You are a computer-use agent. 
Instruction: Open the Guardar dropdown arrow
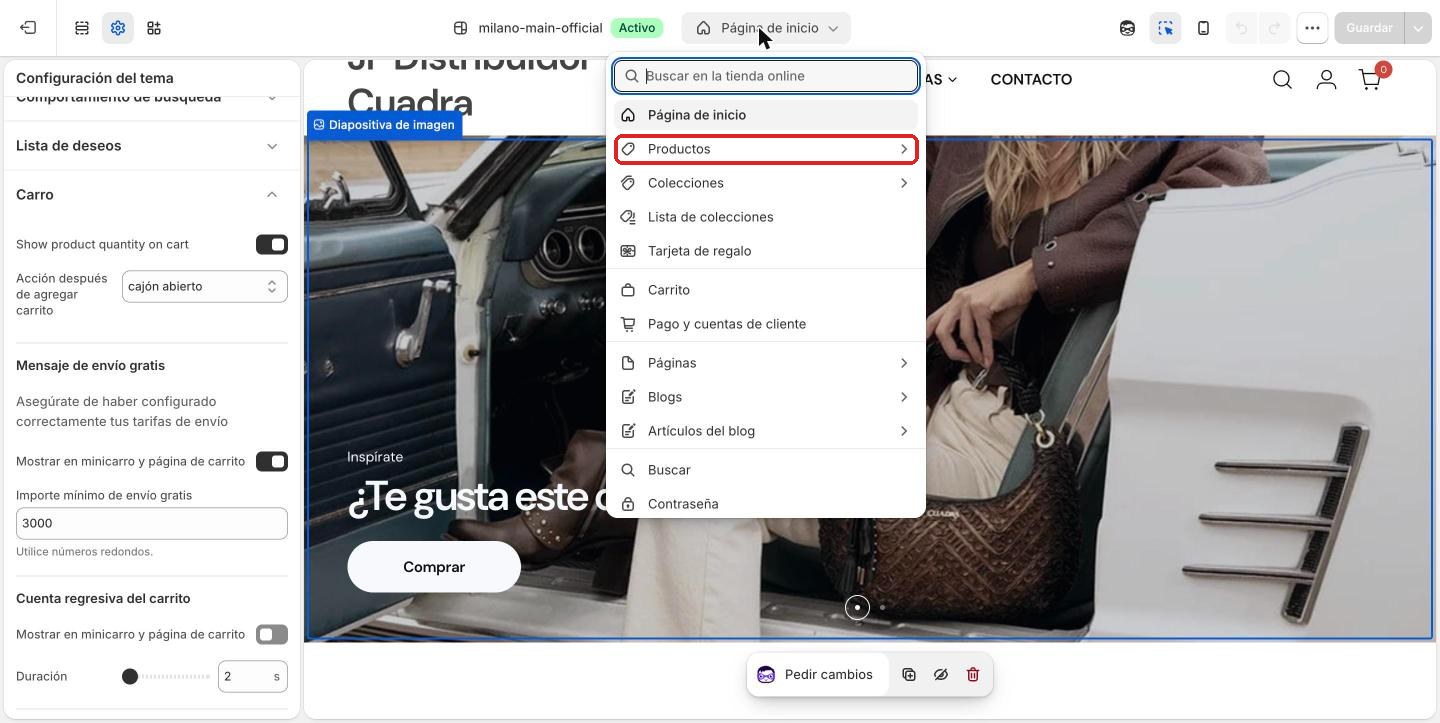point(1418,28)
